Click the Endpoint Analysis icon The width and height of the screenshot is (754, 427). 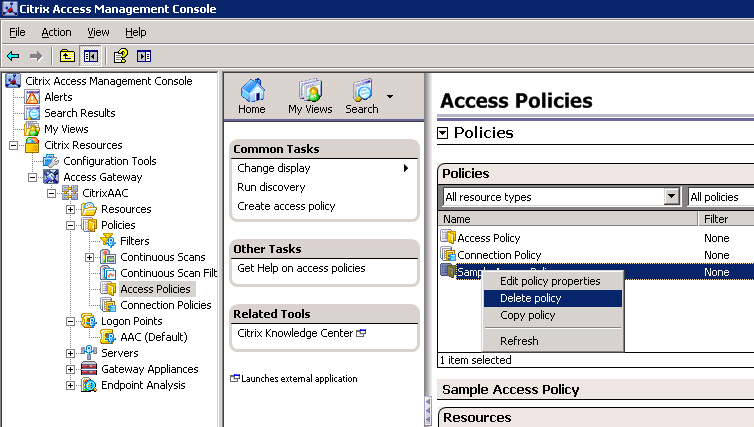pyautogui.click(x=89, y=385)
